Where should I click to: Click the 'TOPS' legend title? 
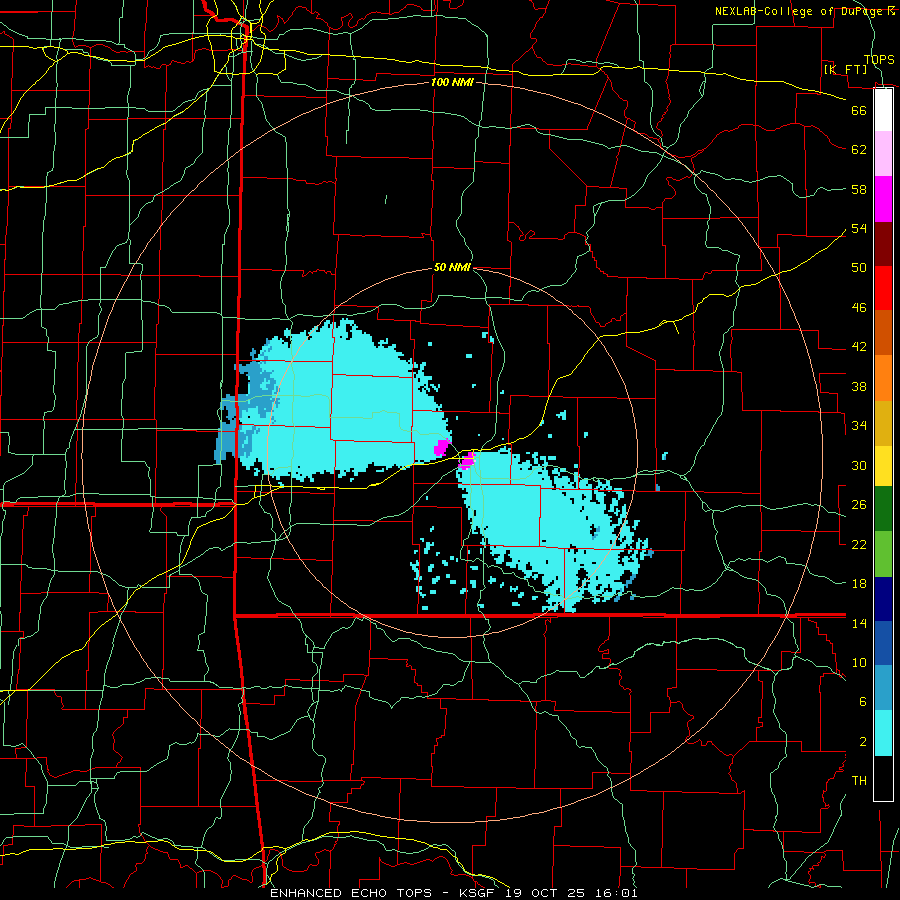tap(879, 59)
